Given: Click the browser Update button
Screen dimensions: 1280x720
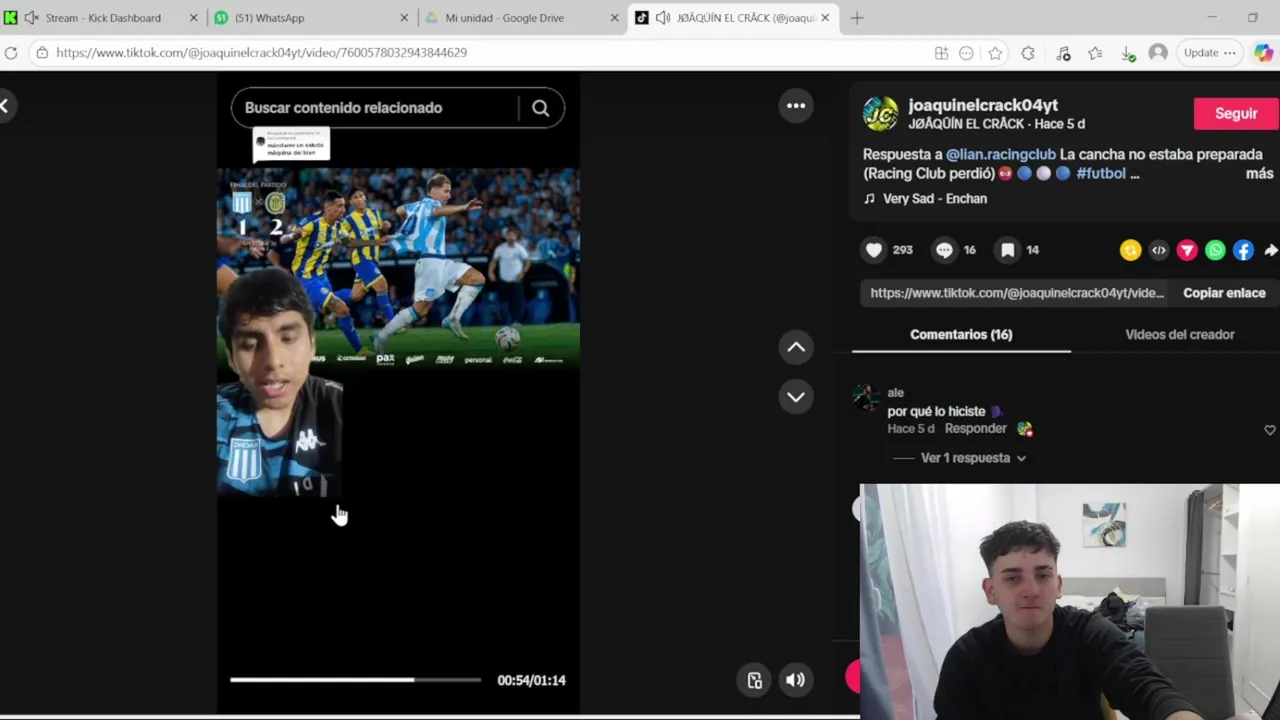Looking at the screenshot, I should point(1209,53).
